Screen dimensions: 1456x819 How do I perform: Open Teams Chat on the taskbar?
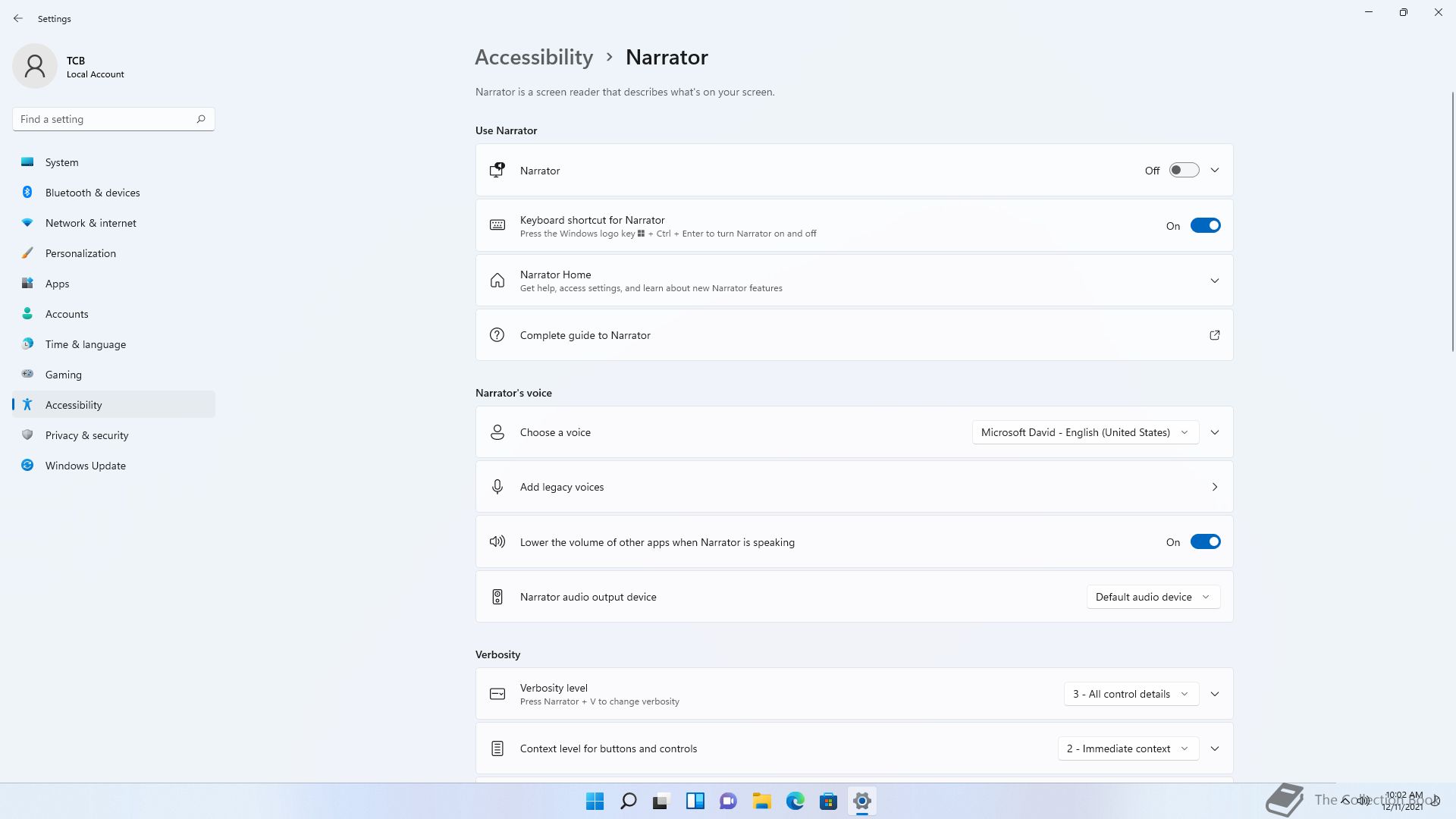click(x=728, y=801)
